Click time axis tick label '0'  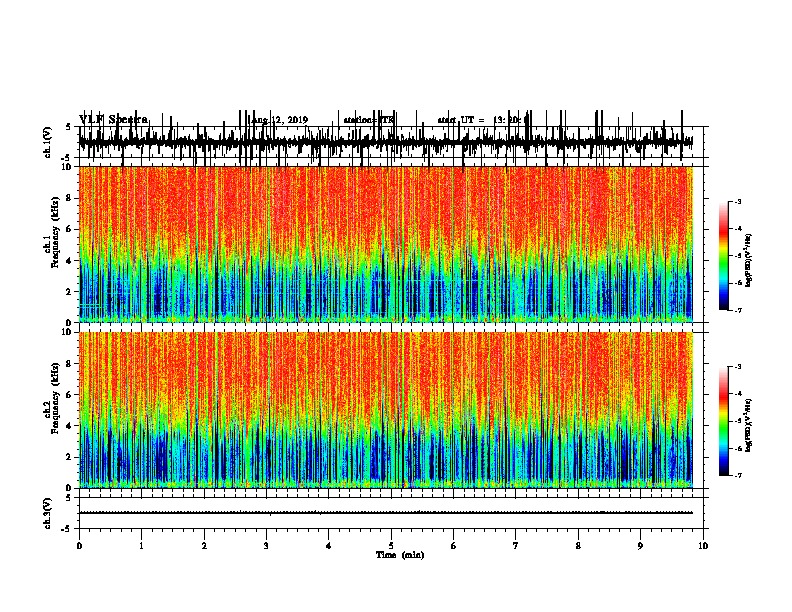[79, 546]
